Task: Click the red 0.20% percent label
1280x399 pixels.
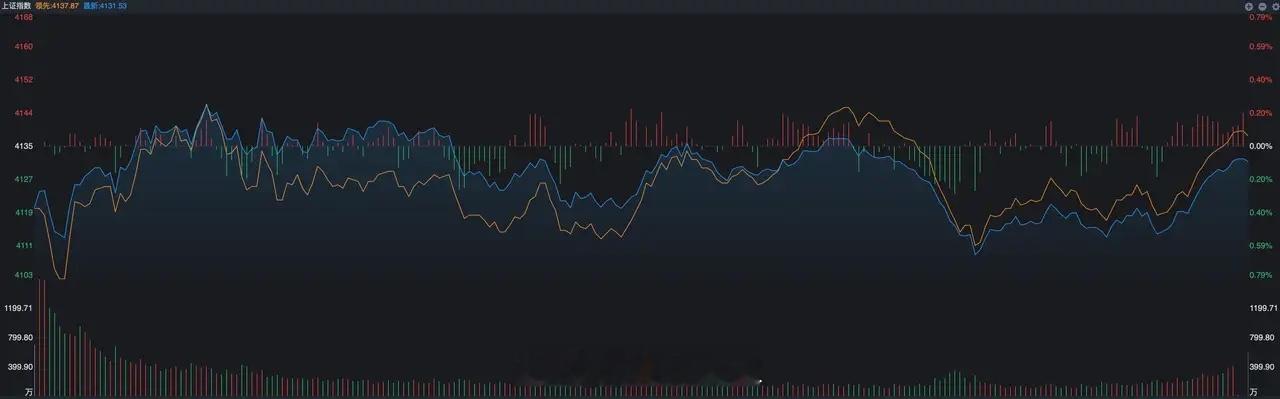Action: pyautogui.click(x=1260, y=113)
